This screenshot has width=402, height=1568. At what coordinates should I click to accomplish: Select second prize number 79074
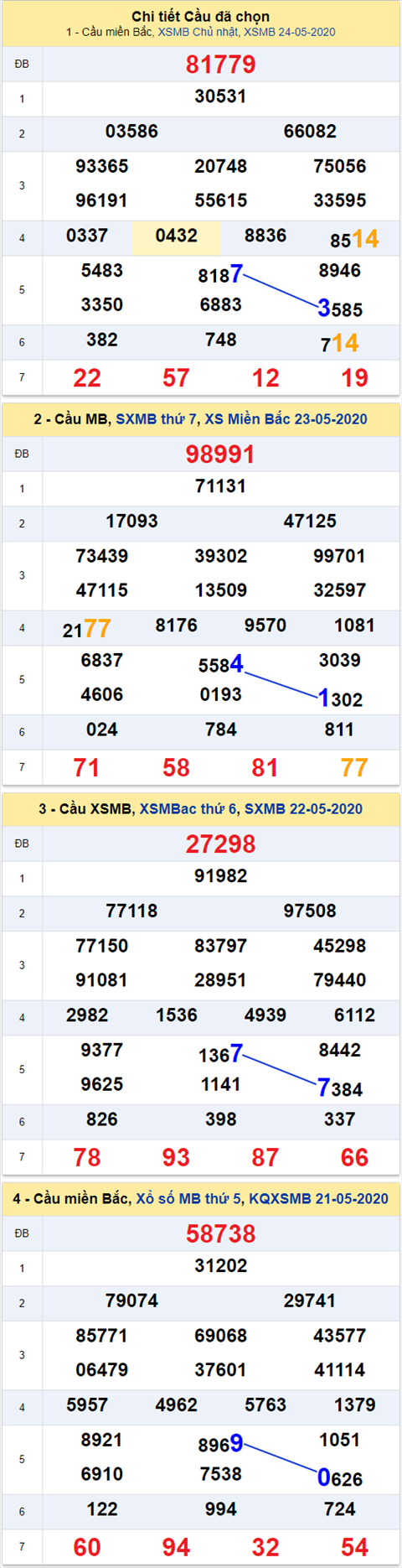(x=131, y=1301)
